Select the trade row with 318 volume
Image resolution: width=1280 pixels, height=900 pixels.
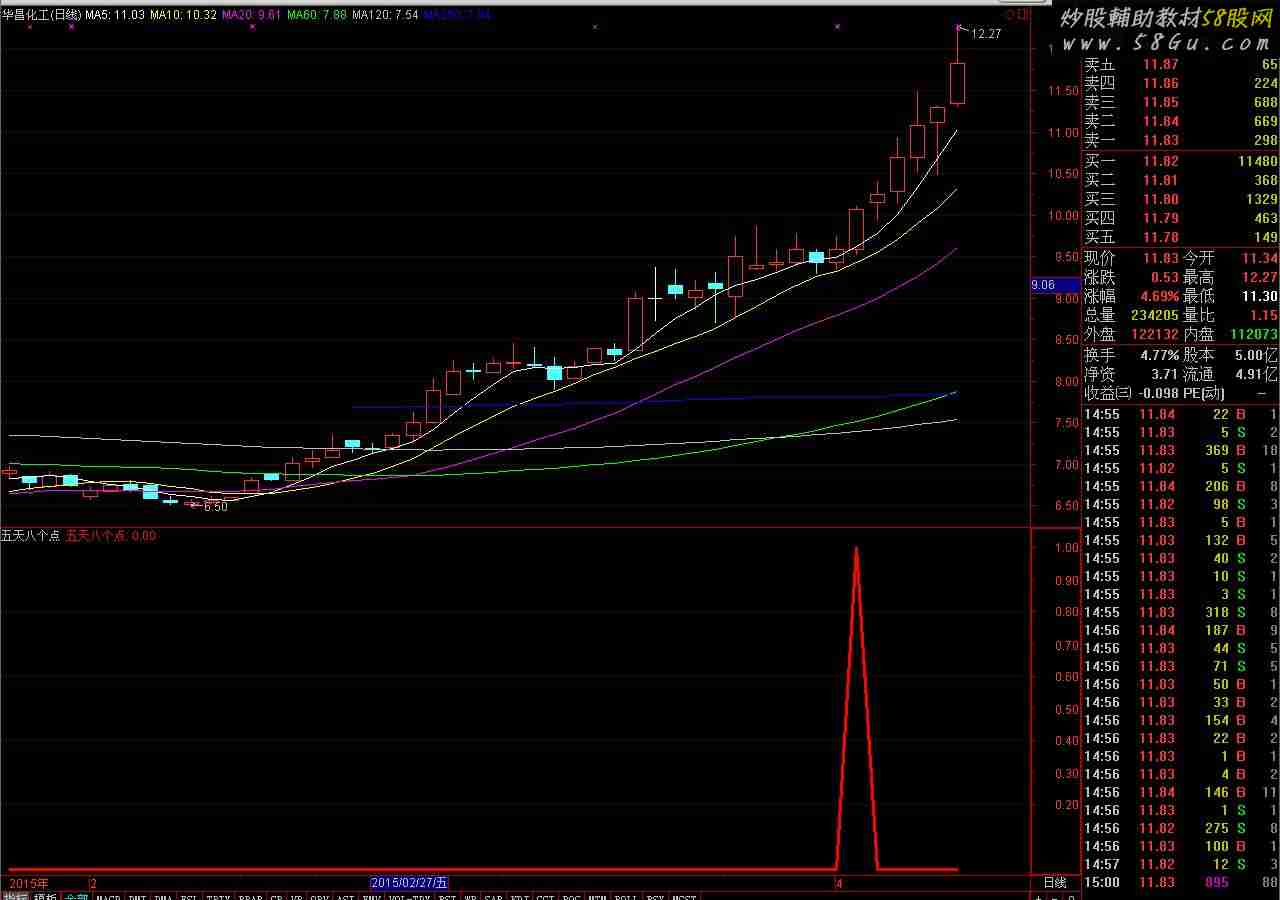(x=1182, y=612)
